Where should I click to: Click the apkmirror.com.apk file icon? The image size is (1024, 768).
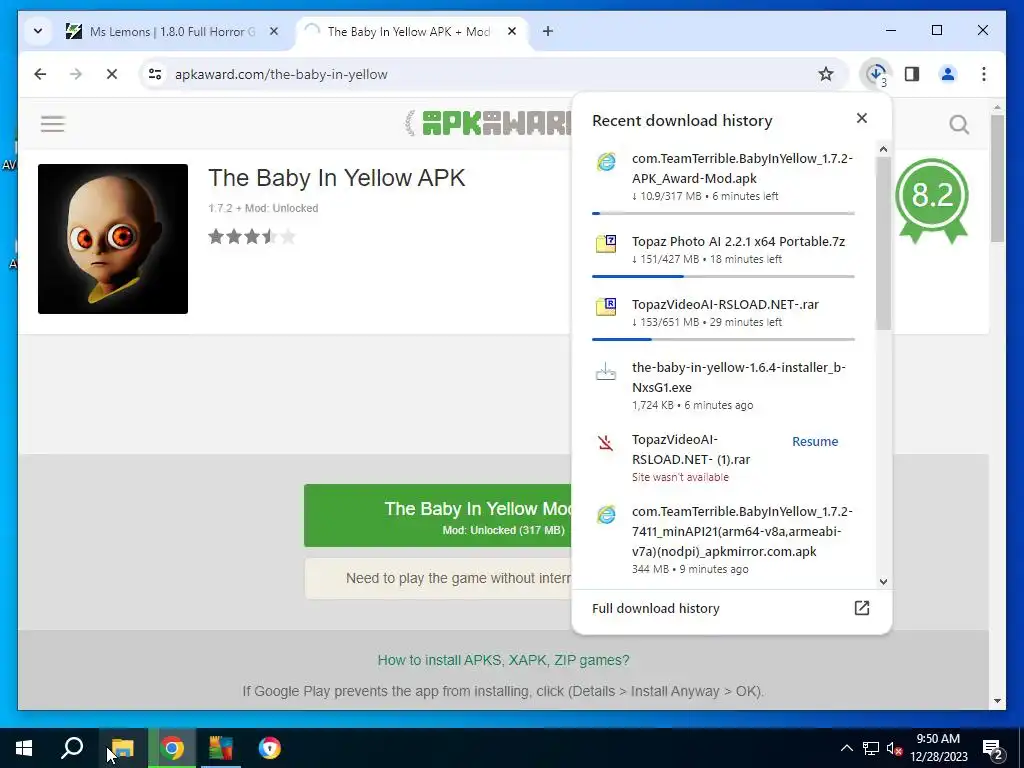606,515
